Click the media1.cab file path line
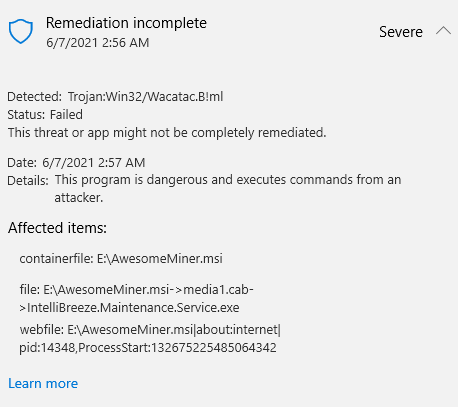Viewport: 458px width, 407px height. point(136,289)
